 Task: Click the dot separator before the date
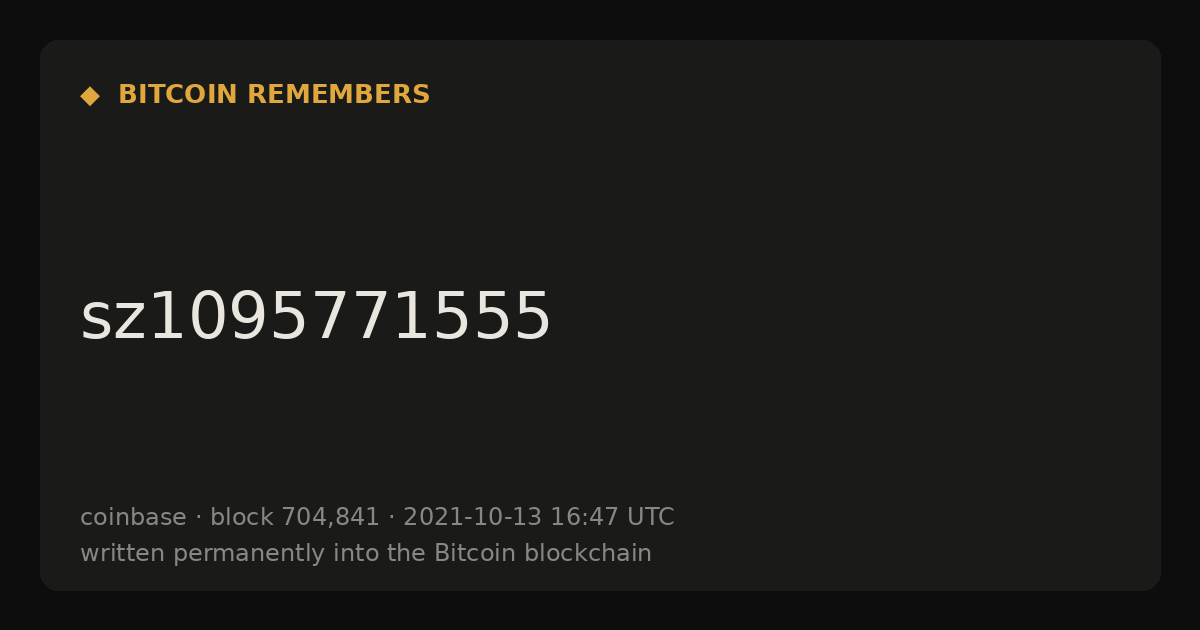coord(391,518)
